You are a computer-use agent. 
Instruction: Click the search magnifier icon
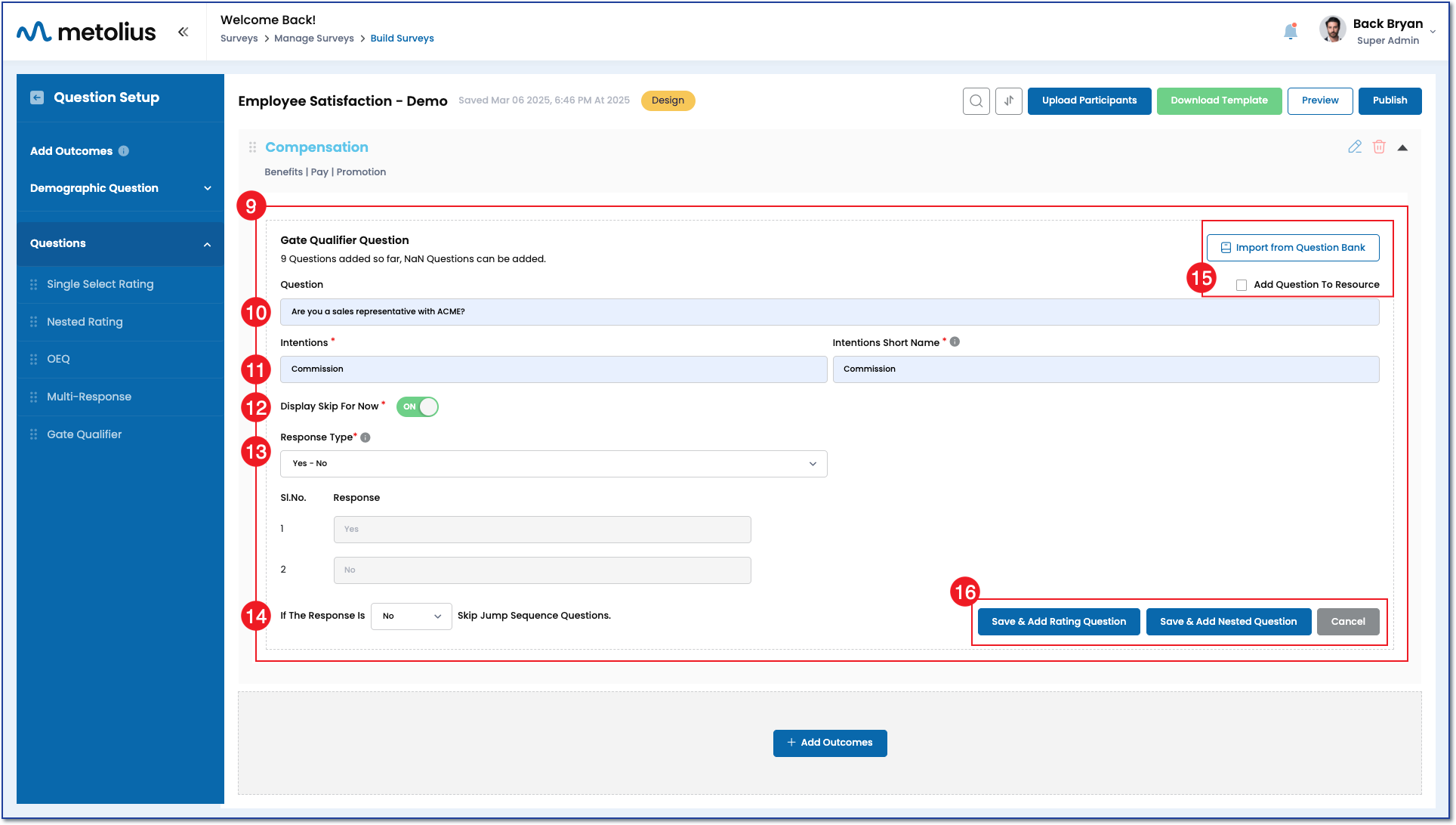pyautogui.click(x=976, y=100)
